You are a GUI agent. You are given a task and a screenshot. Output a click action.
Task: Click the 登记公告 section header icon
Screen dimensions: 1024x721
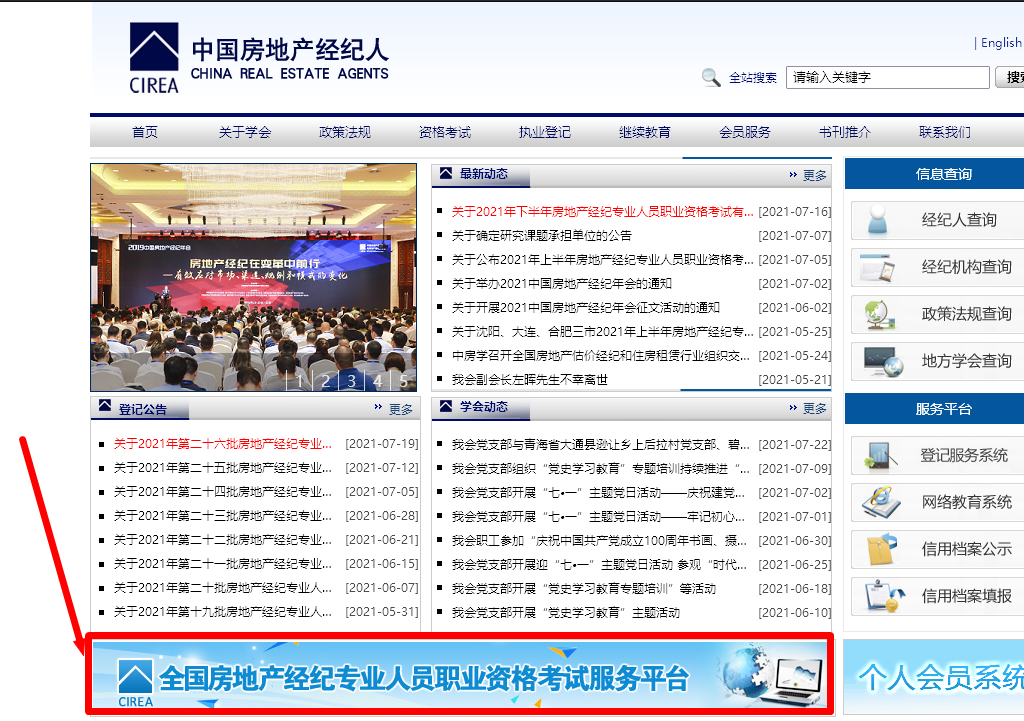click(104, 406)
